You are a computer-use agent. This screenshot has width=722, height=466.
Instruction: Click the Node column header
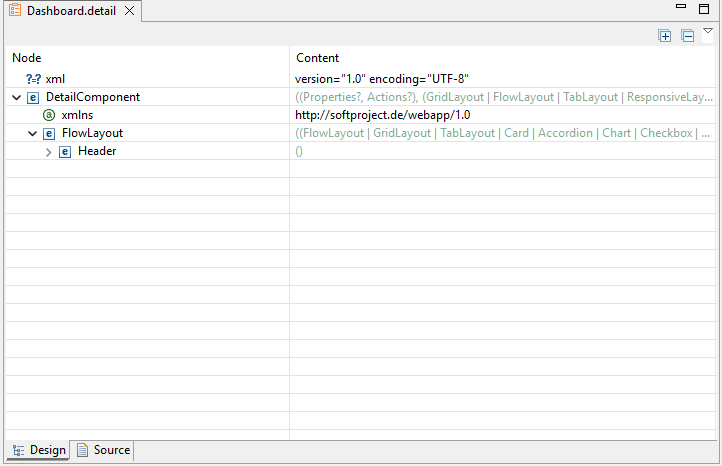27,58
